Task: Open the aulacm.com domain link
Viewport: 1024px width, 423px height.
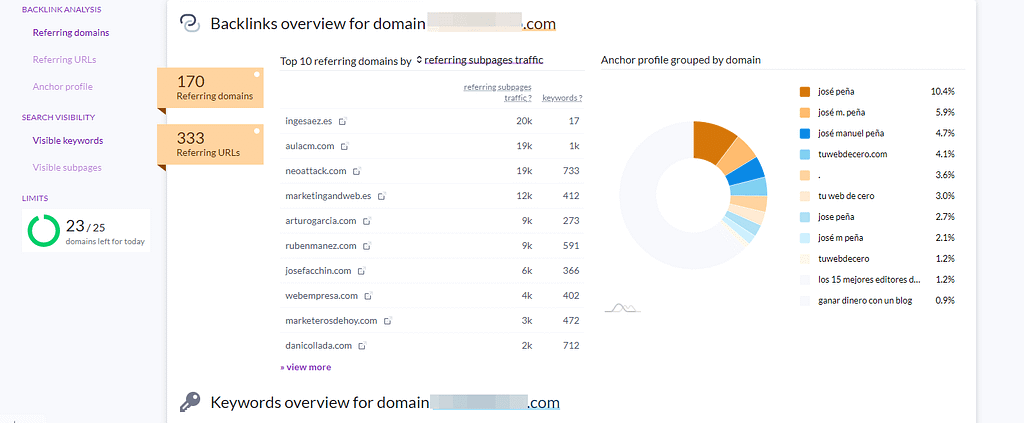Action: point(311,146)
